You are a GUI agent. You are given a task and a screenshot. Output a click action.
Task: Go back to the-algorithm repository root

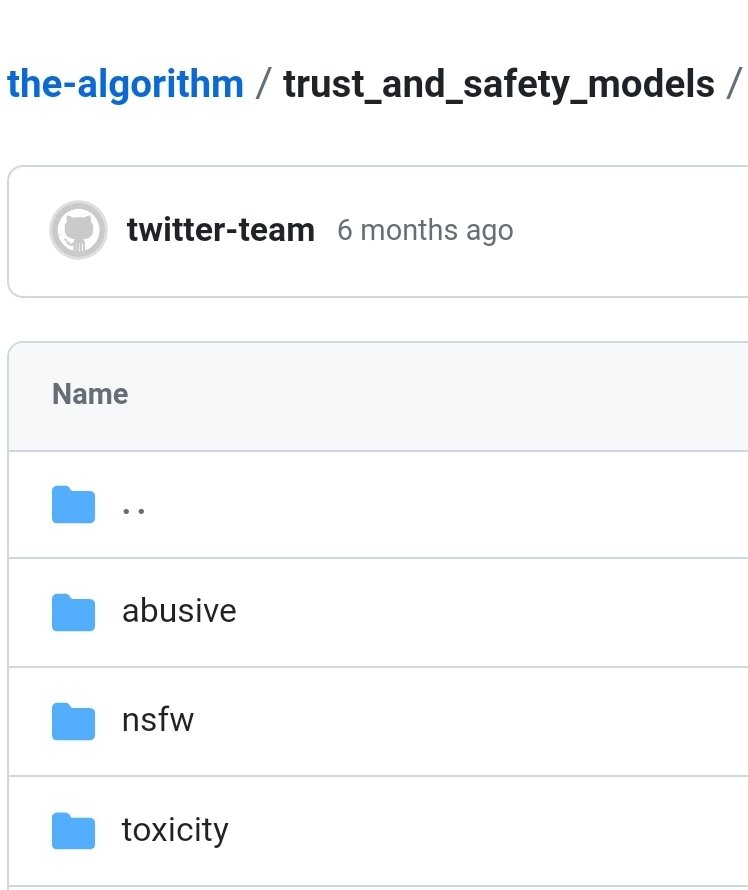pyautogui.click(x=125, y=84)
